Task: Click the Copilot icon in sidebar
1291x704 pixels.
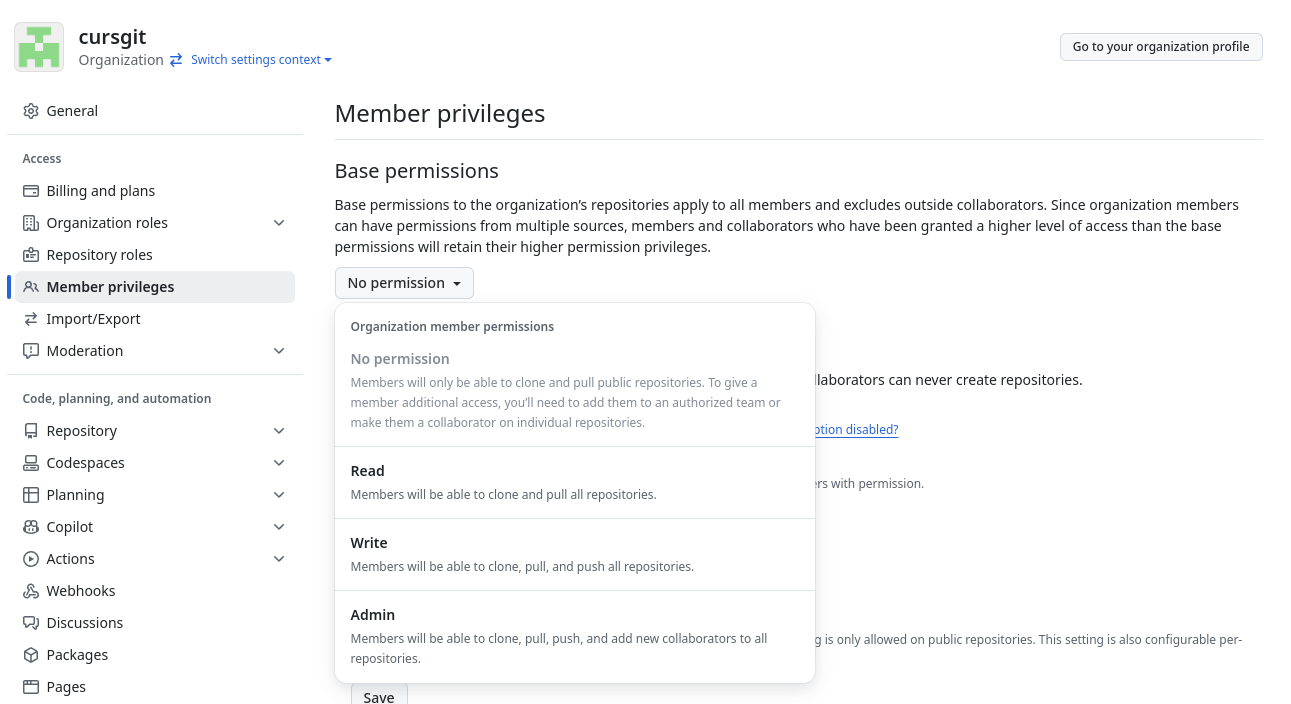Action: pos(31,527)
